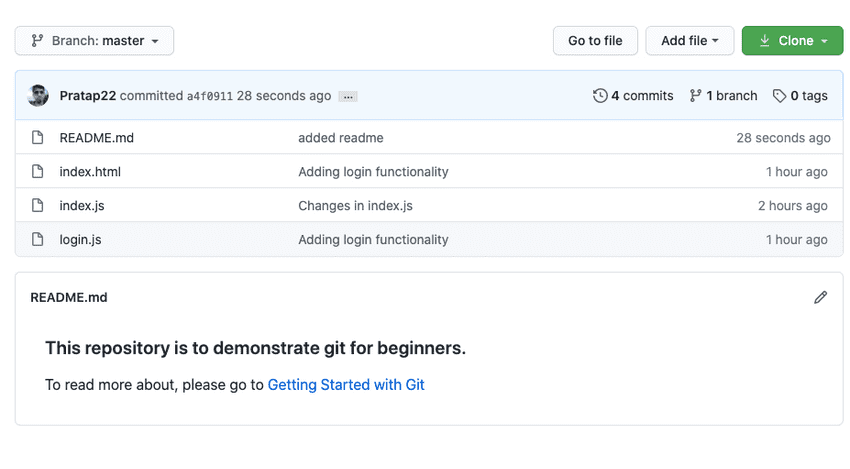This screenshot has width=850, height=469.
Task: Open the Branch: master dropdown
Action: tap(95, 41)
